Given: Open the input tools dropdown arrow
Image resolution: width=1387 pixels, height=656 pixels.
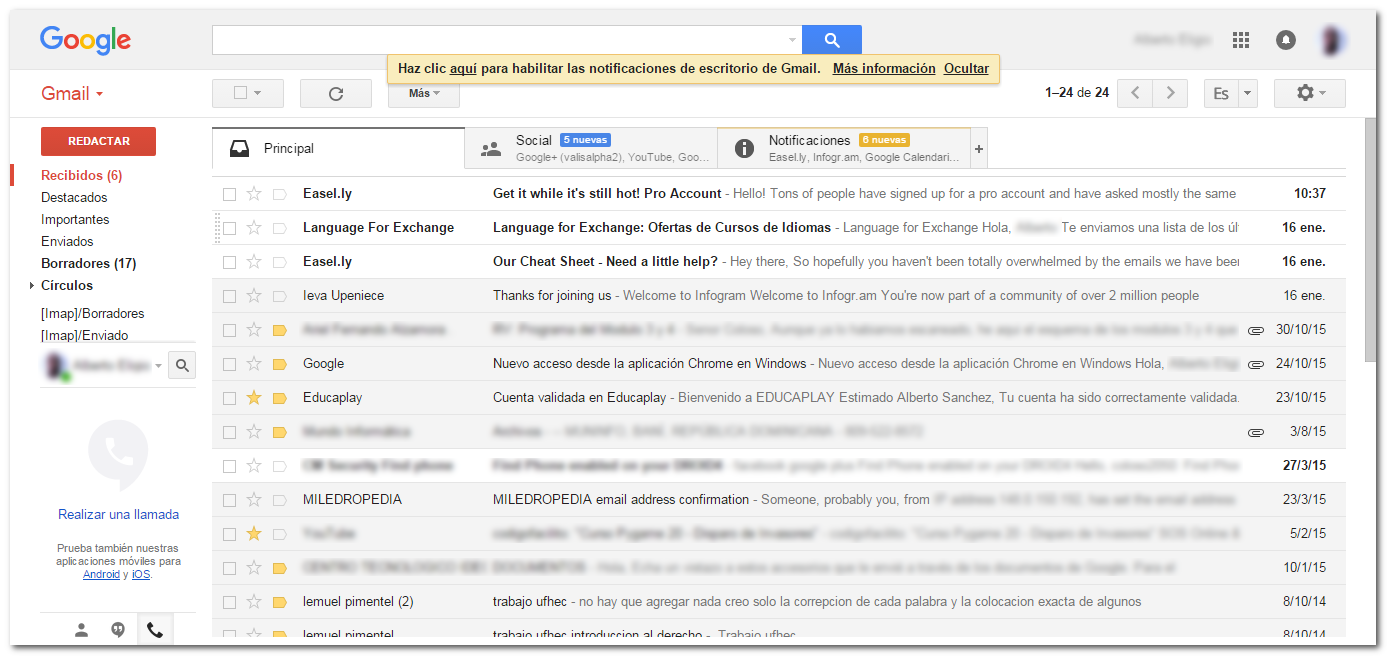Looking at the screenshot, I should [1247, 93].
